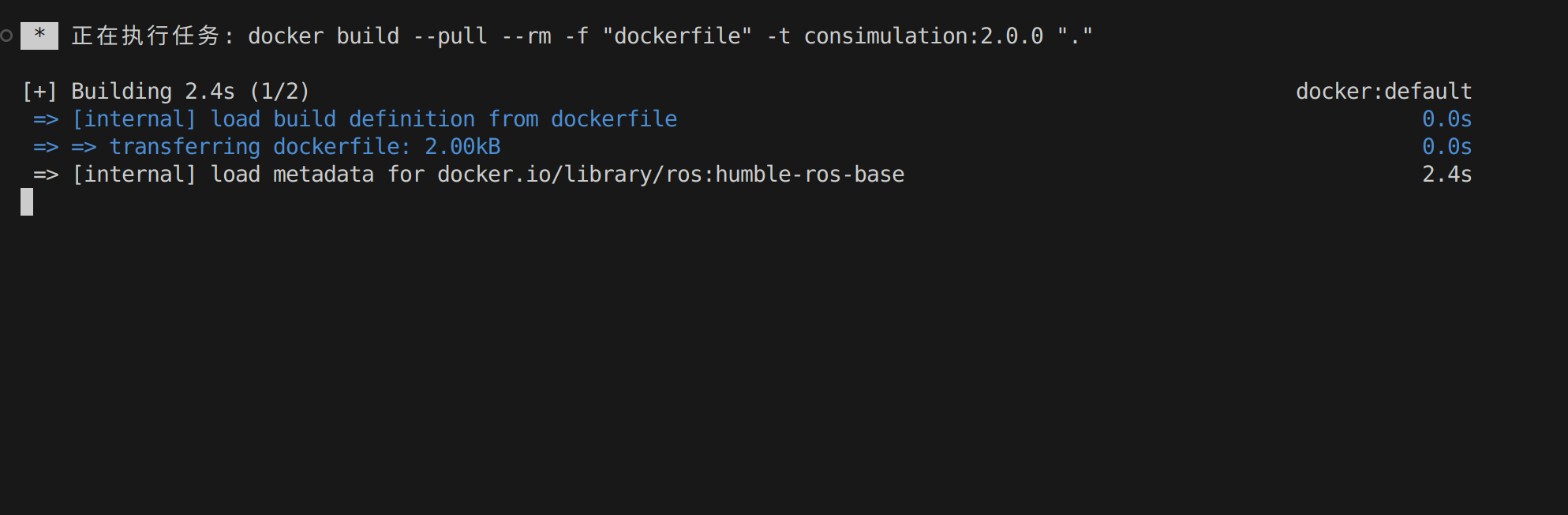Click the docker build command word
The image size is (1568, 515).
(x=324, y=36)
